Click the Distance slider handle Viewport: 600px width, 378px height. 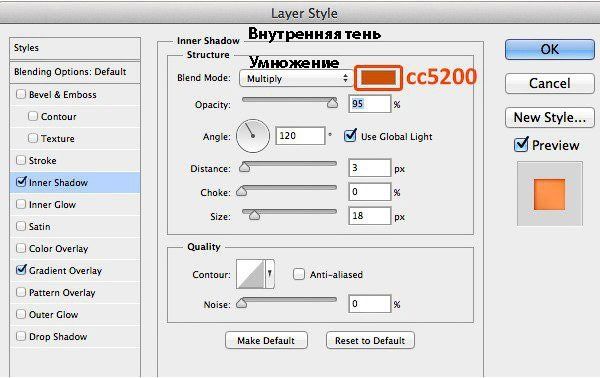[244, 167]
